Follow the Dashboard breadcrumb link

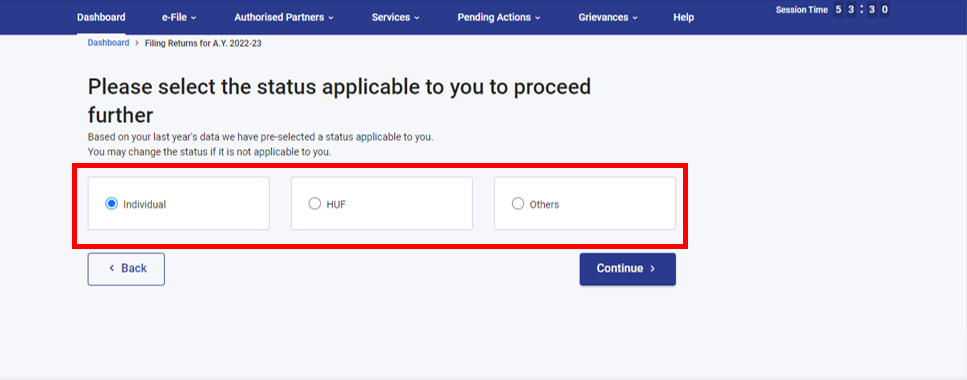pyautogui.click(x=109, y=43)
